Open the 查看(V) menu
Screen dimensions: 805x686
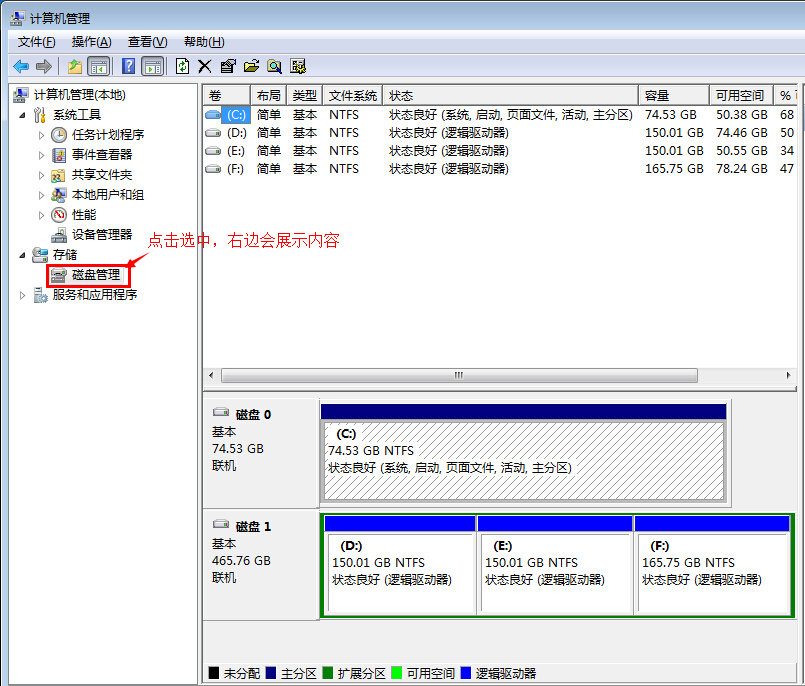(x=147, y=42)
